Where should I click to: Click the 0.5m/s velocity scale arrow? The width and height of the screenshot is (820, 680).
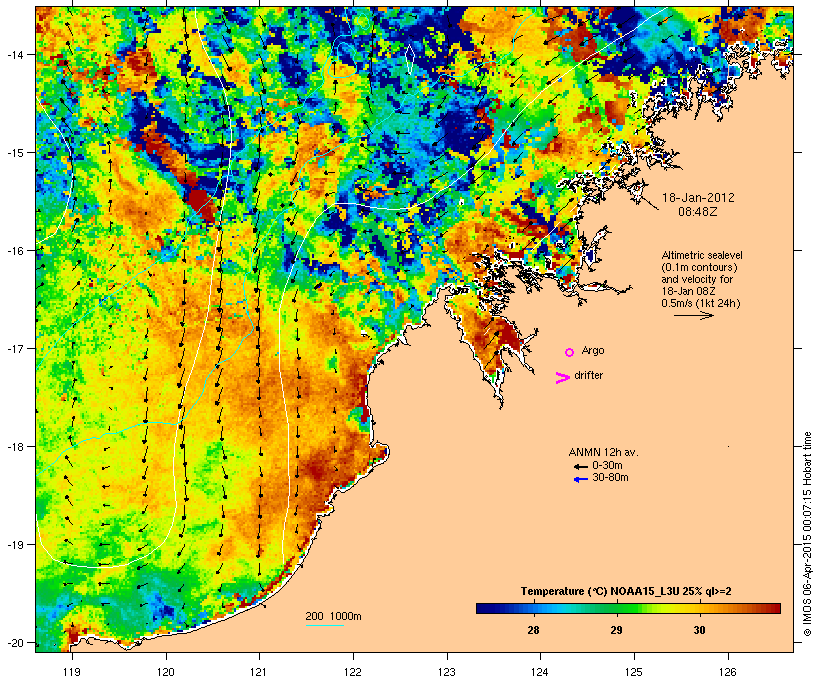coord(694,315)
